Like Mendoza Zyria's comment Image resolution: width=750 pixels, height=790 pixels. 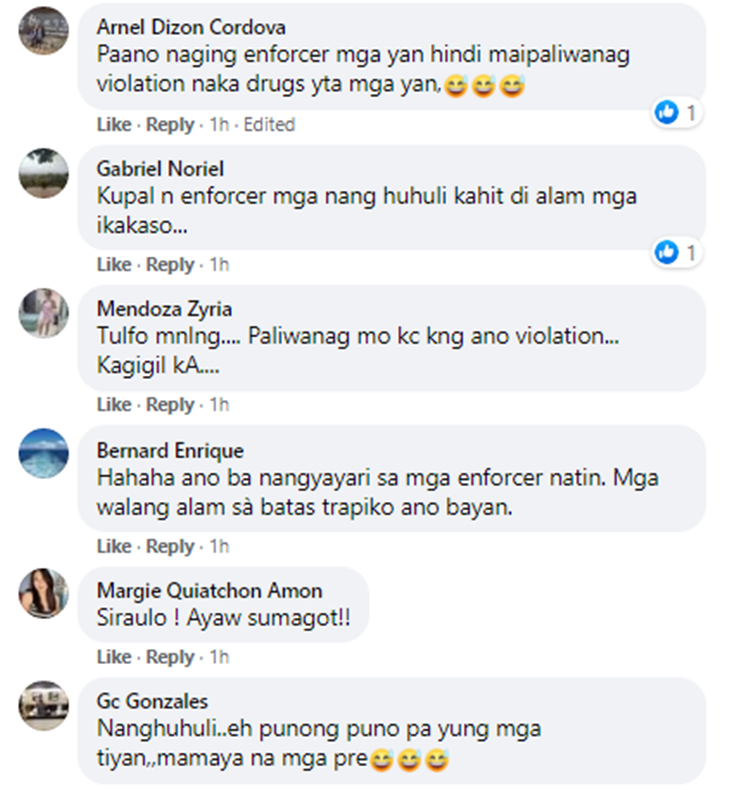[114, 405]
